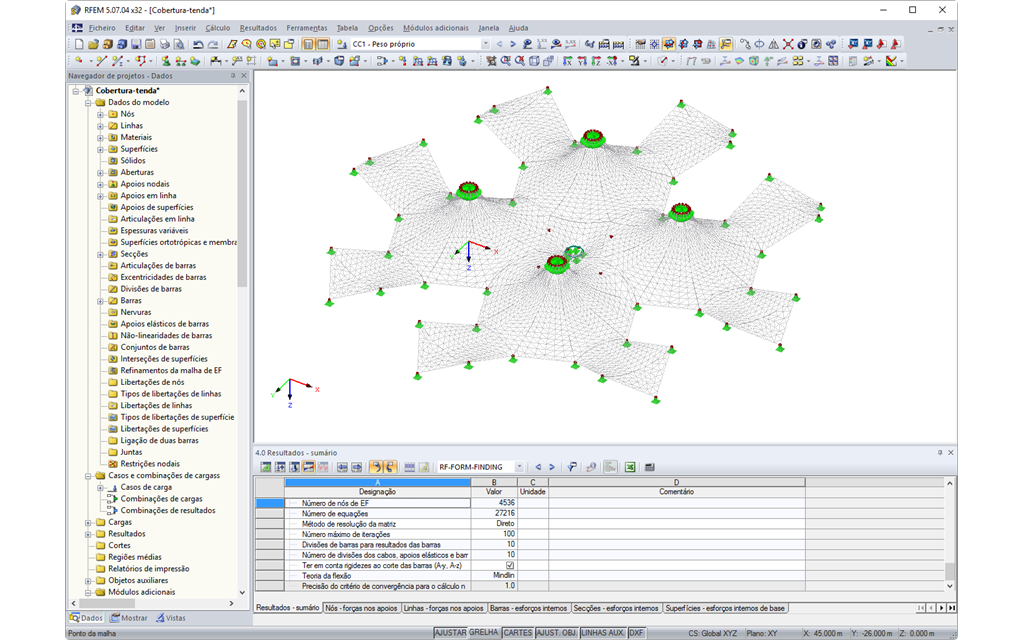This screenshot has width=1024, height=640.
Task: Switch to the Mostrar navigator tab
Action: (129, 618)
